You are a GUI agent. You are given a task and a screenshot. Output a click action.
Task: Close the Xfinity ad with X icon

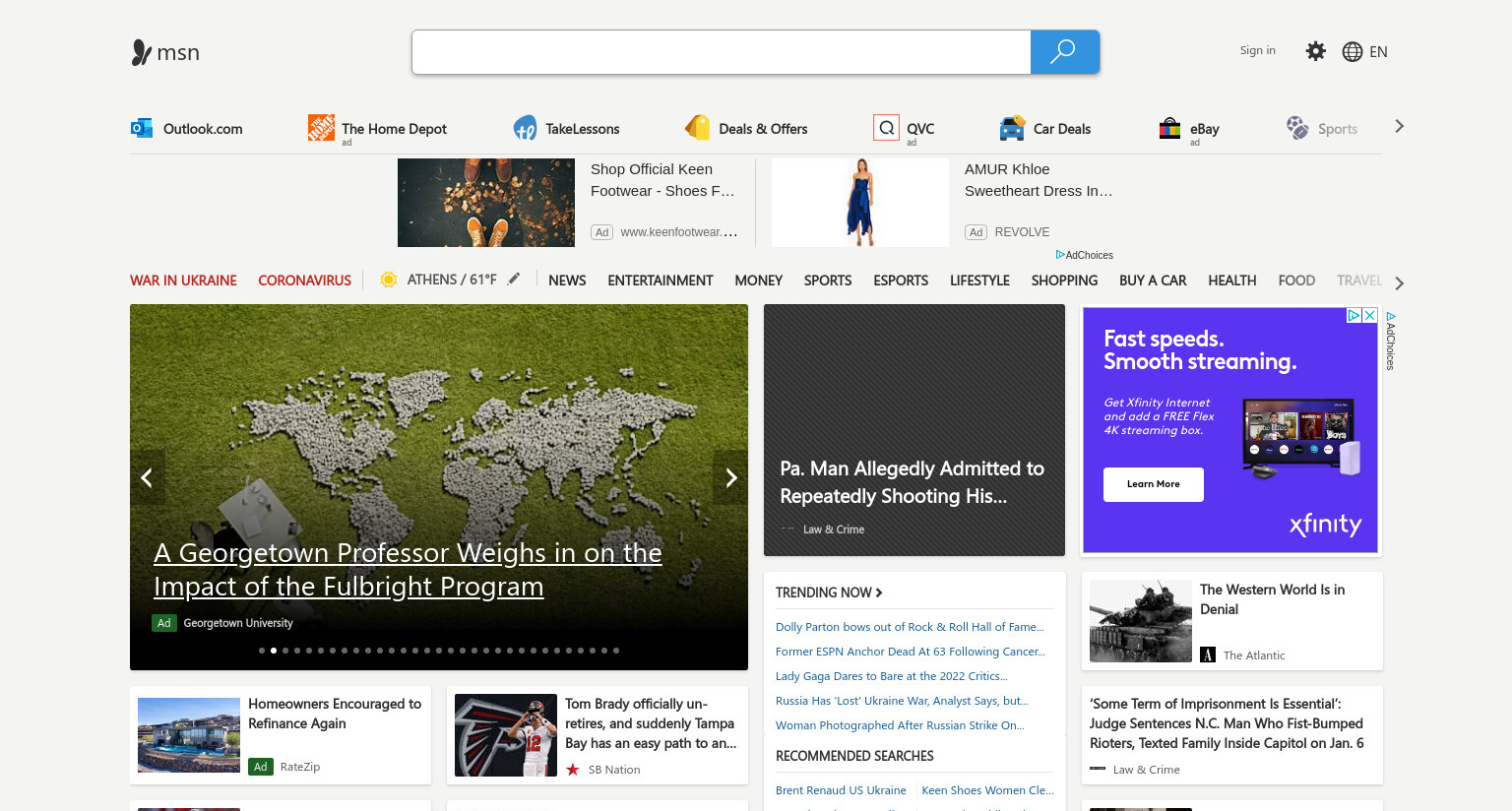pyautogui.click(x=1369, y=315)
